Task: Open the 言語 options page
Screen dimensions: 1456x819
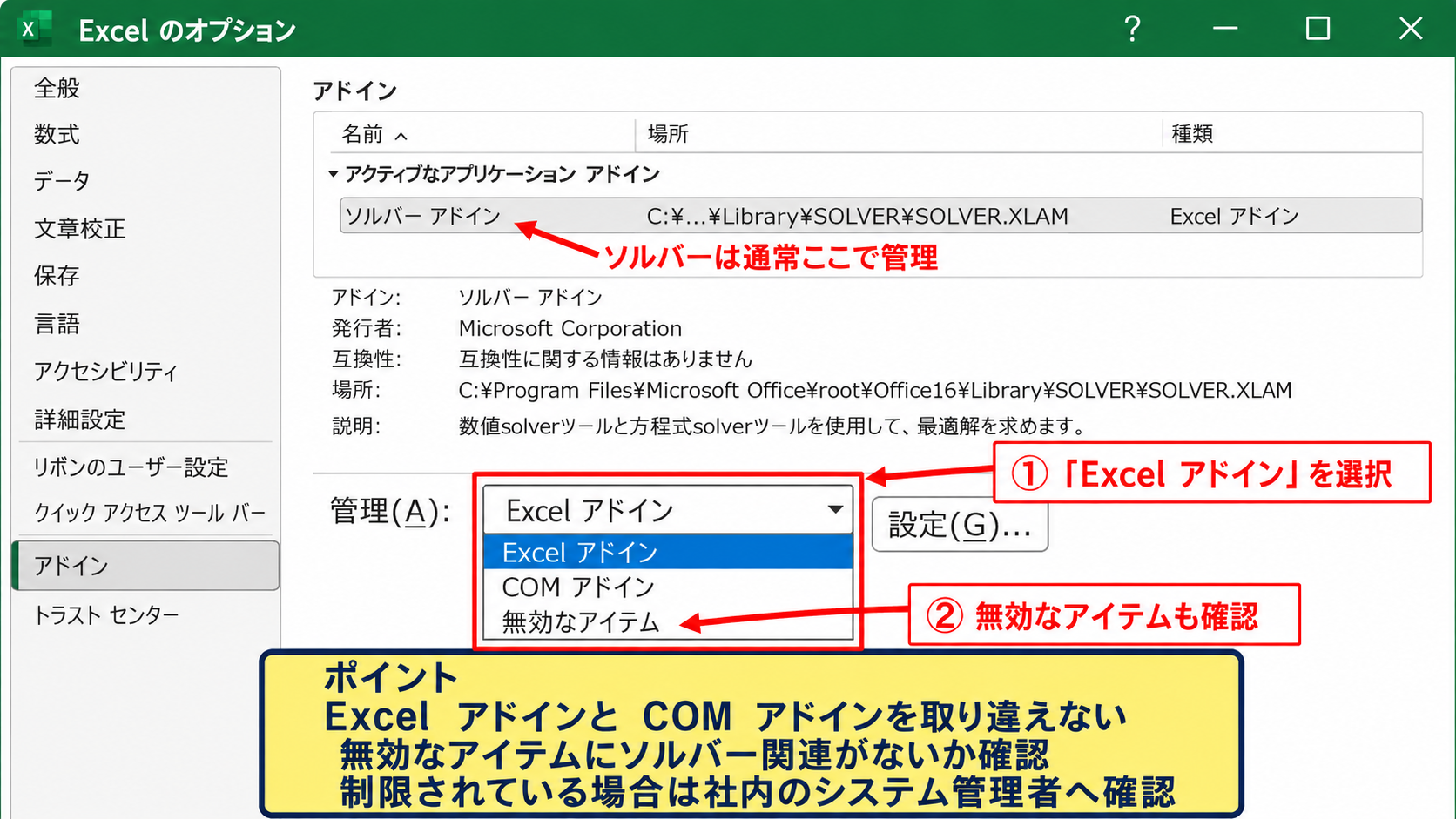Action: (x=57, y=323)
